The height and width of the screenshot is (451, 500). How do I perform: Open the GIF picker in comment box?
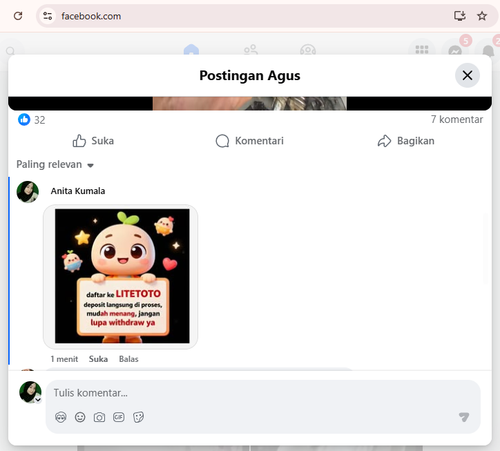119,417
